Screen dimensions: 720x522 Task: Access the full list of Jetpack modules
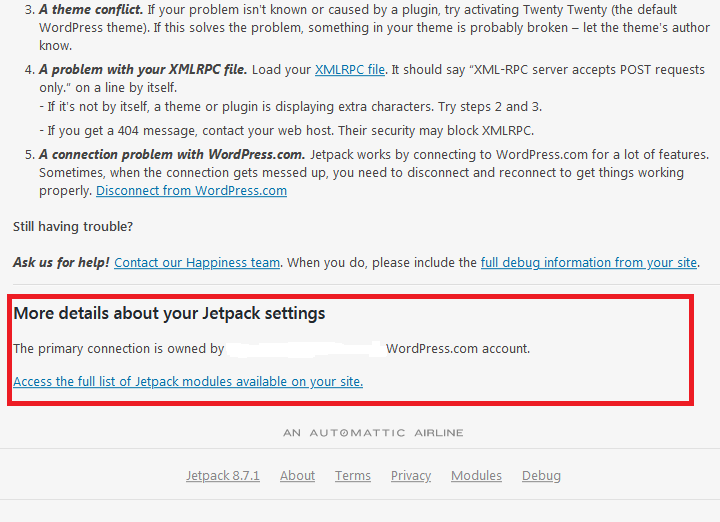coord(188,382)
